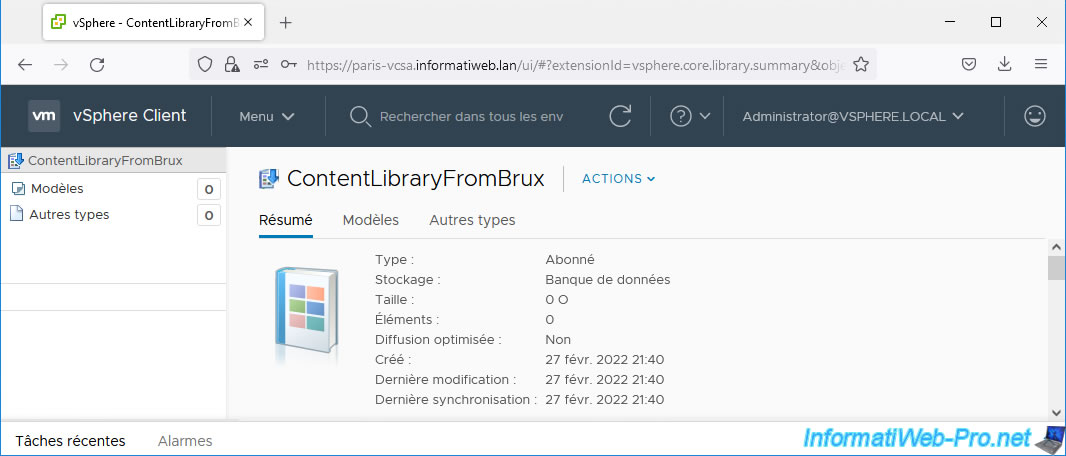Viewport: 1066px width, 456px height.
Task: Click the browser forward arrow
Action: click(61, 65)
